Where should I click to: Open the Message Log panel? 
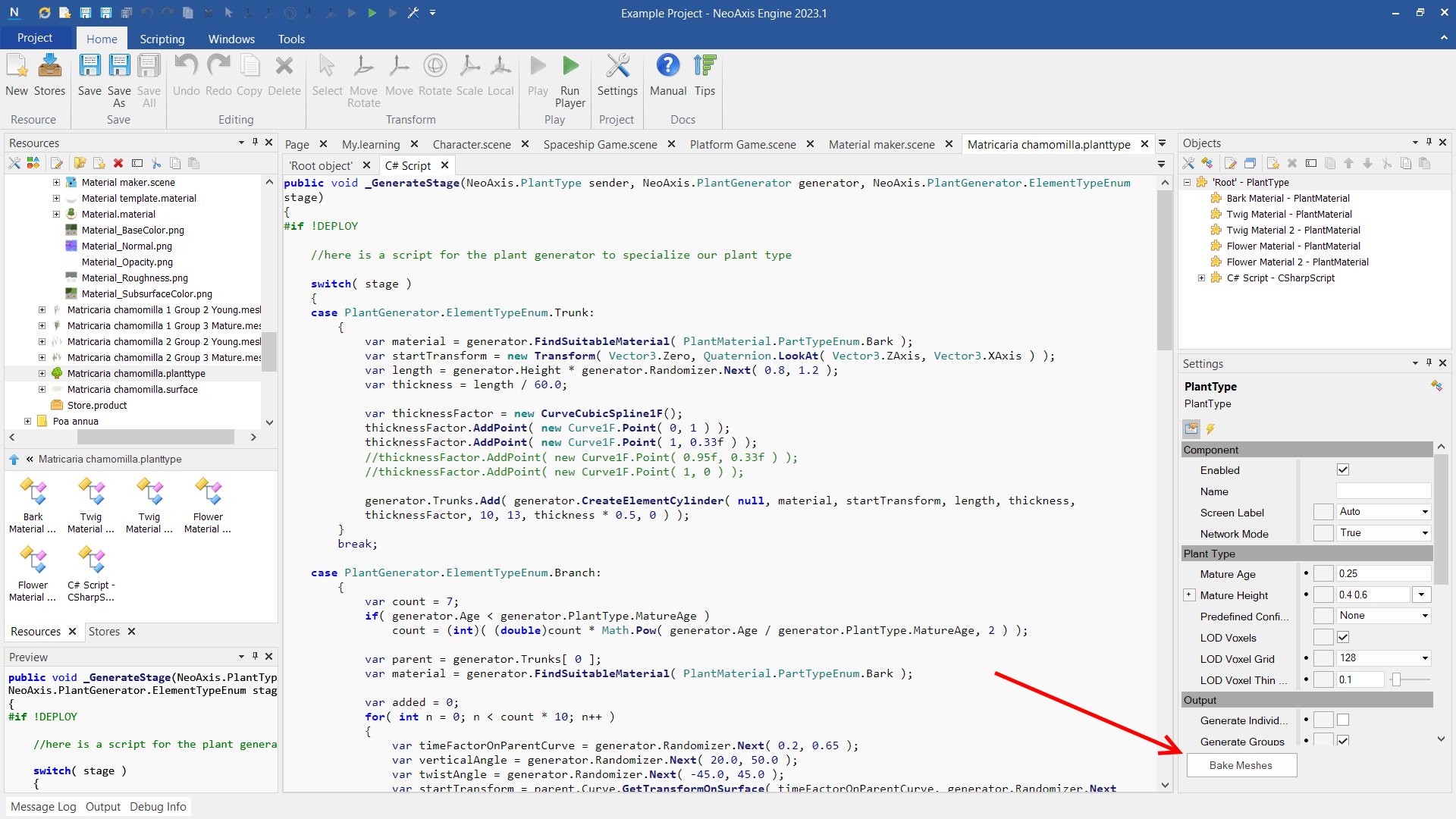click(x=43, y=807)
